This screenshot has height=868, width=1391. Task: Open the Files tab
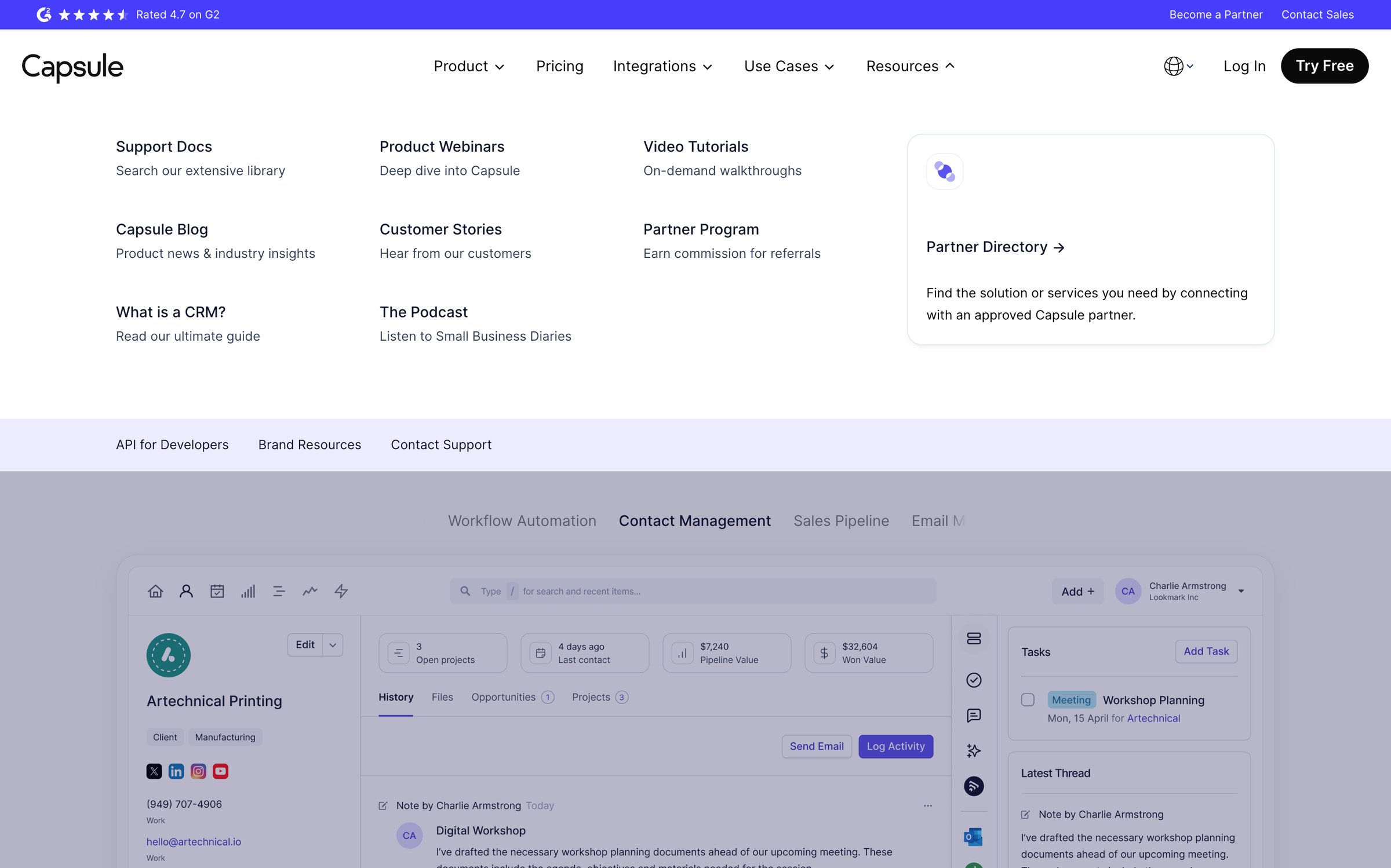point(442,697)
